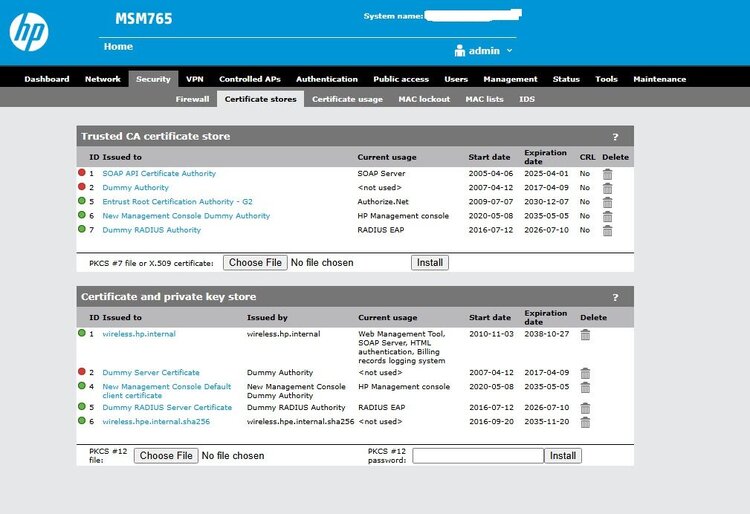750x514 pixels.
Task: Click the admin user icon
Action: [x=460, y=50]
